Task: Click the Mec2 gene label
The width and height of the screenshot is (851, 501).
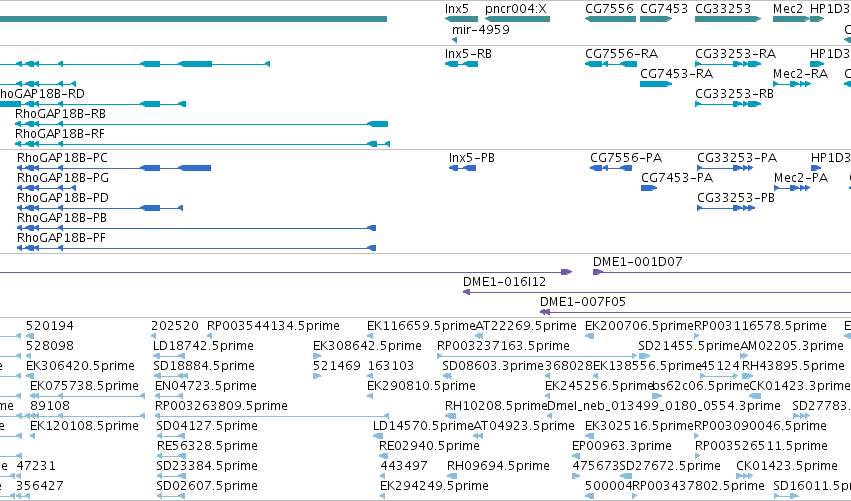Action: click(x=788, y=9)
